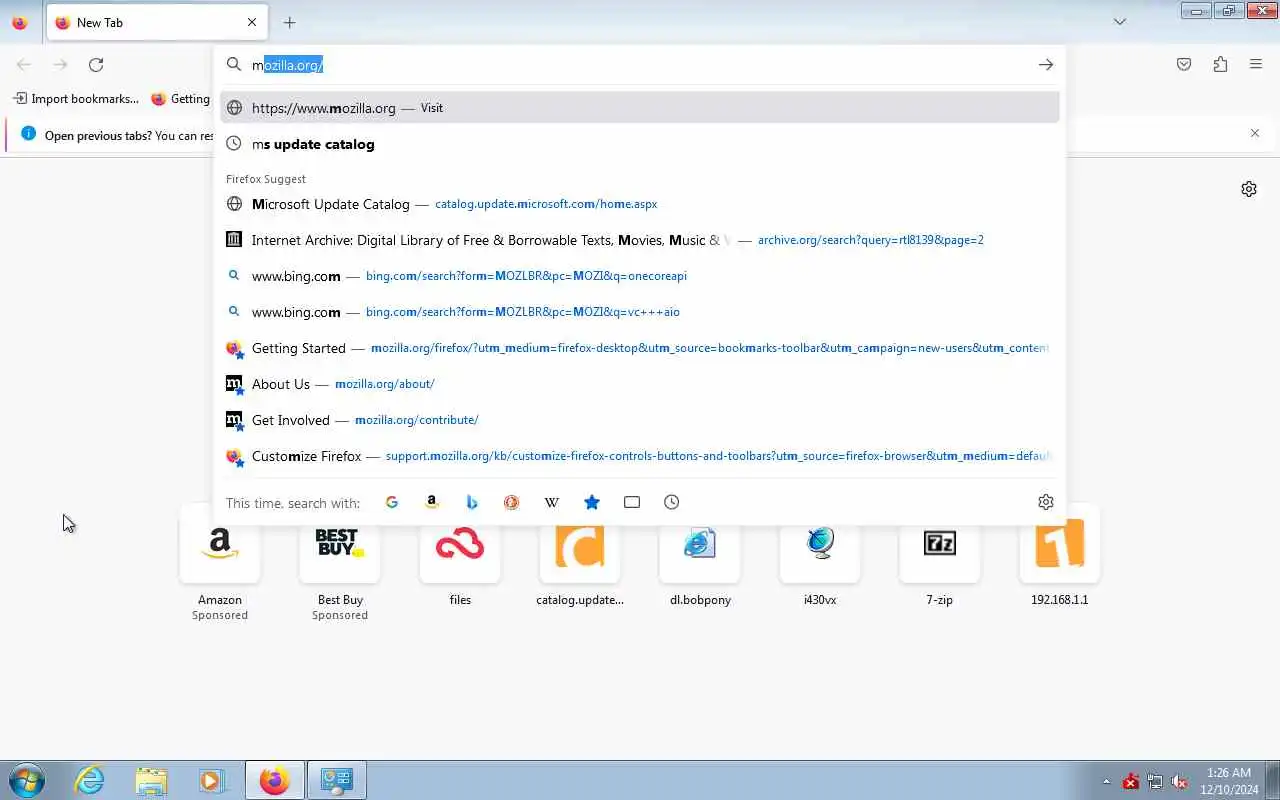The height and width of the screenshot is (800, 1280).
Task: Search this time in Bookmarks
Action: (x=592, y=502)
